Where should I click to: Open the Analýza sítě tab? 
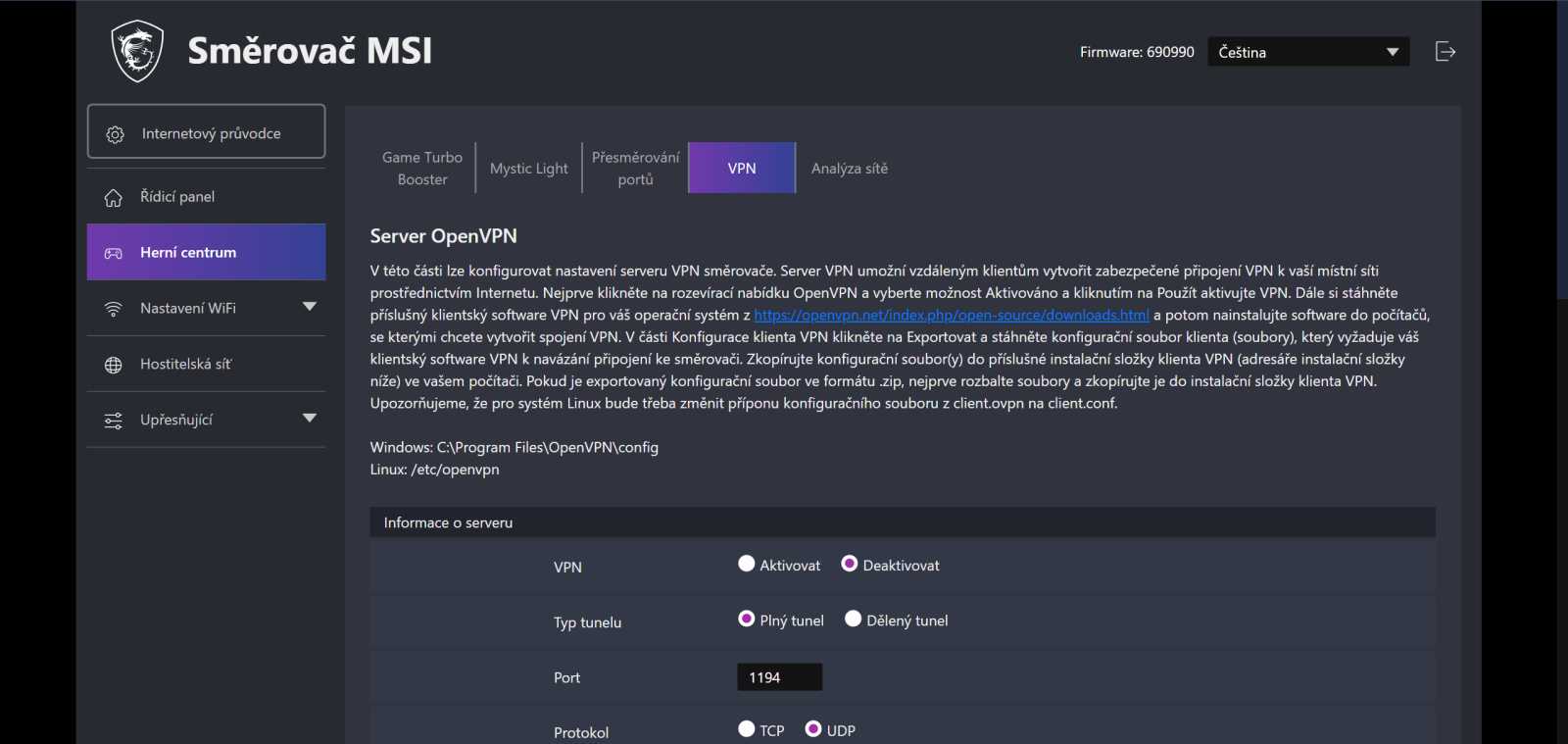pyautogui.click(x=850, y=169)
